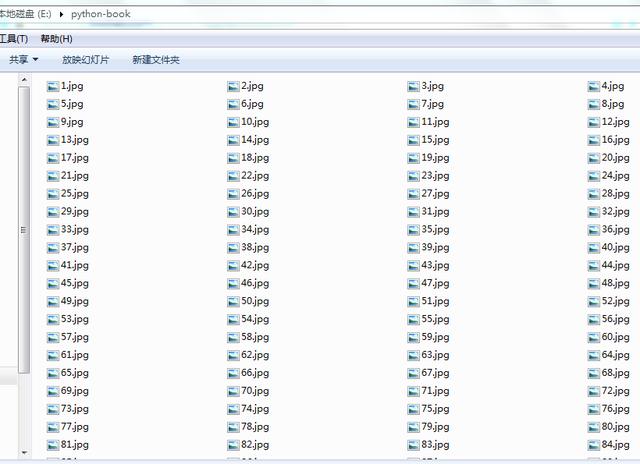
Task: Go to 本地磁盘 (E:) in the address bar
Action: coord(26,14)
